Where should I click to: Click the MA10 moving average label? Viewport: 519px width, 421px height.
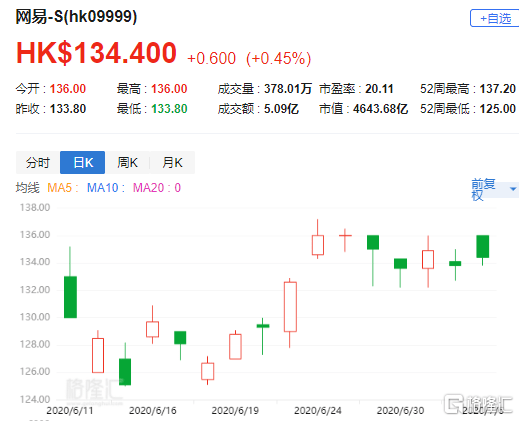[106, 188]
